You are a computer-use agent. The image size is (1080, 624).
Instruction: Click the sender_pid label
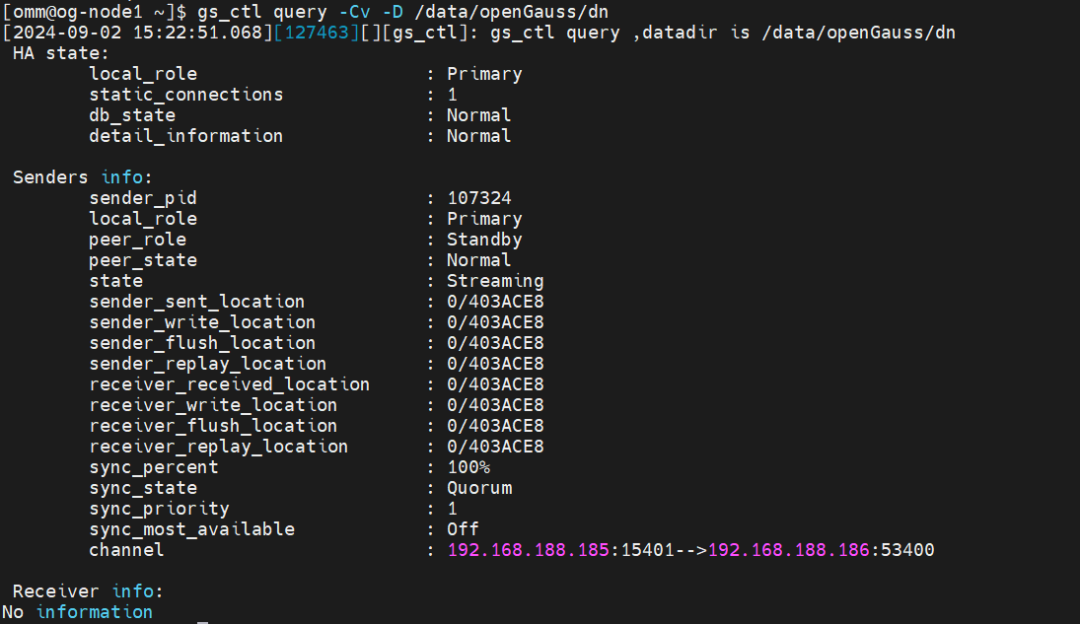click(143, 198)
